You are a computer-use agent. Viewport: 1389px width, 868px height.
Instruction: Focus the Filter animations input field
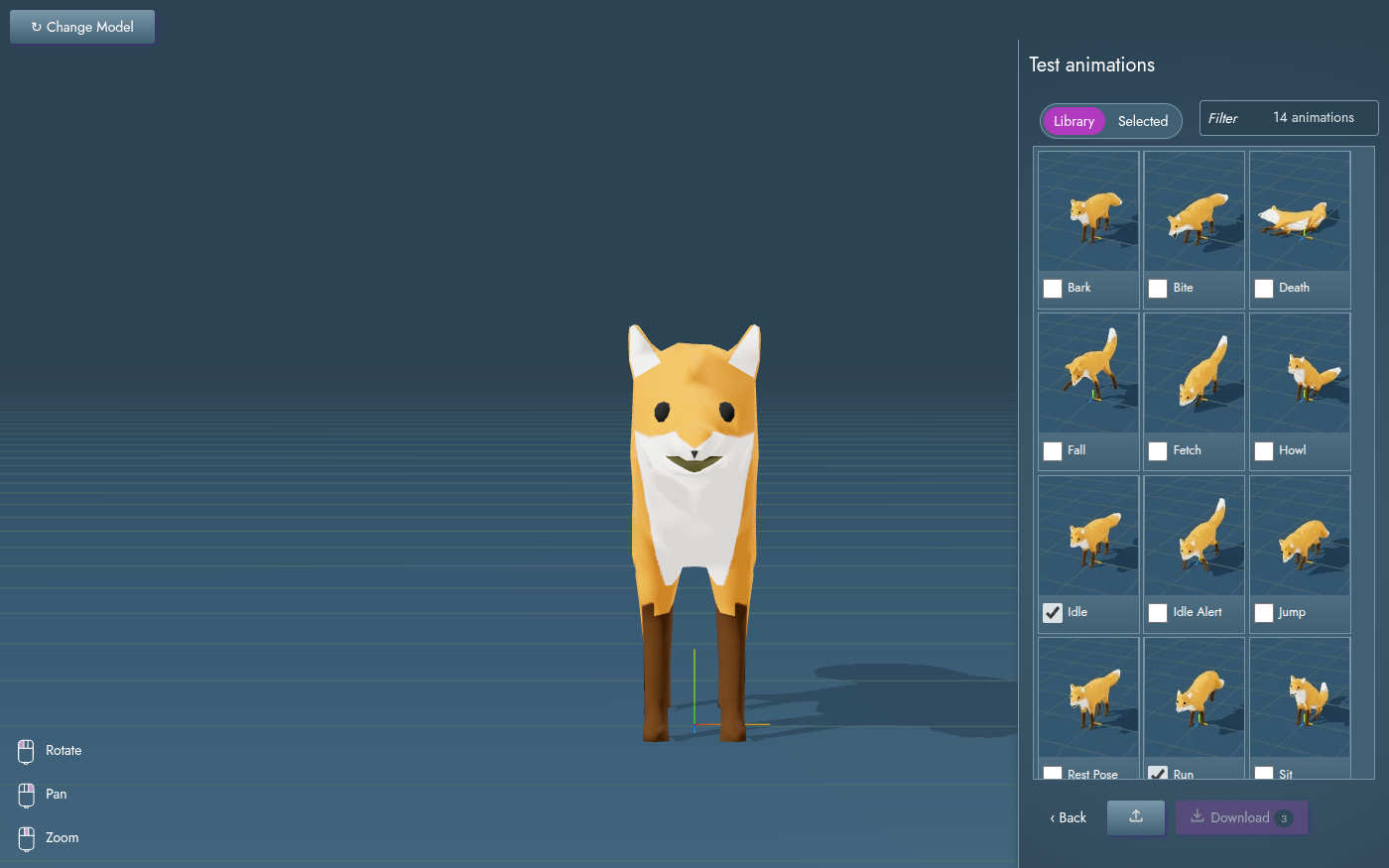1289,118
